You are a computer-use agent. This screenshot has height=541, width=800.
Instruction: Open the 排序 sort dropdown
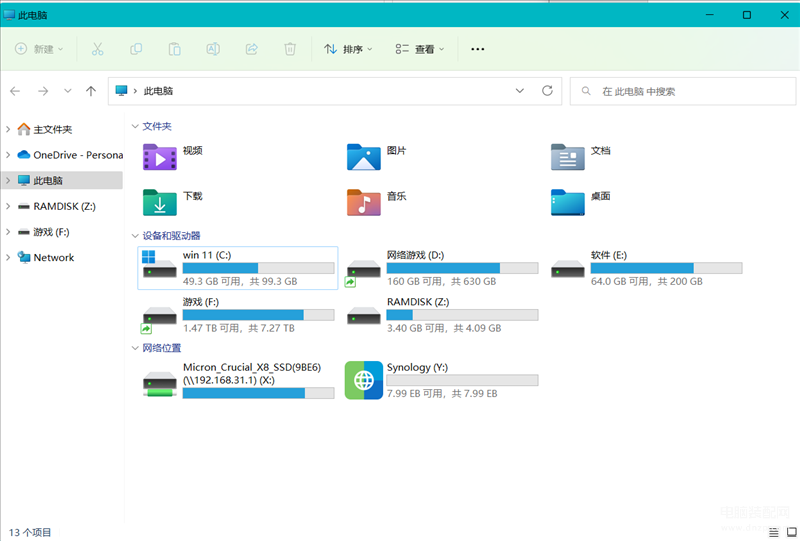click(x=348, y=49)
